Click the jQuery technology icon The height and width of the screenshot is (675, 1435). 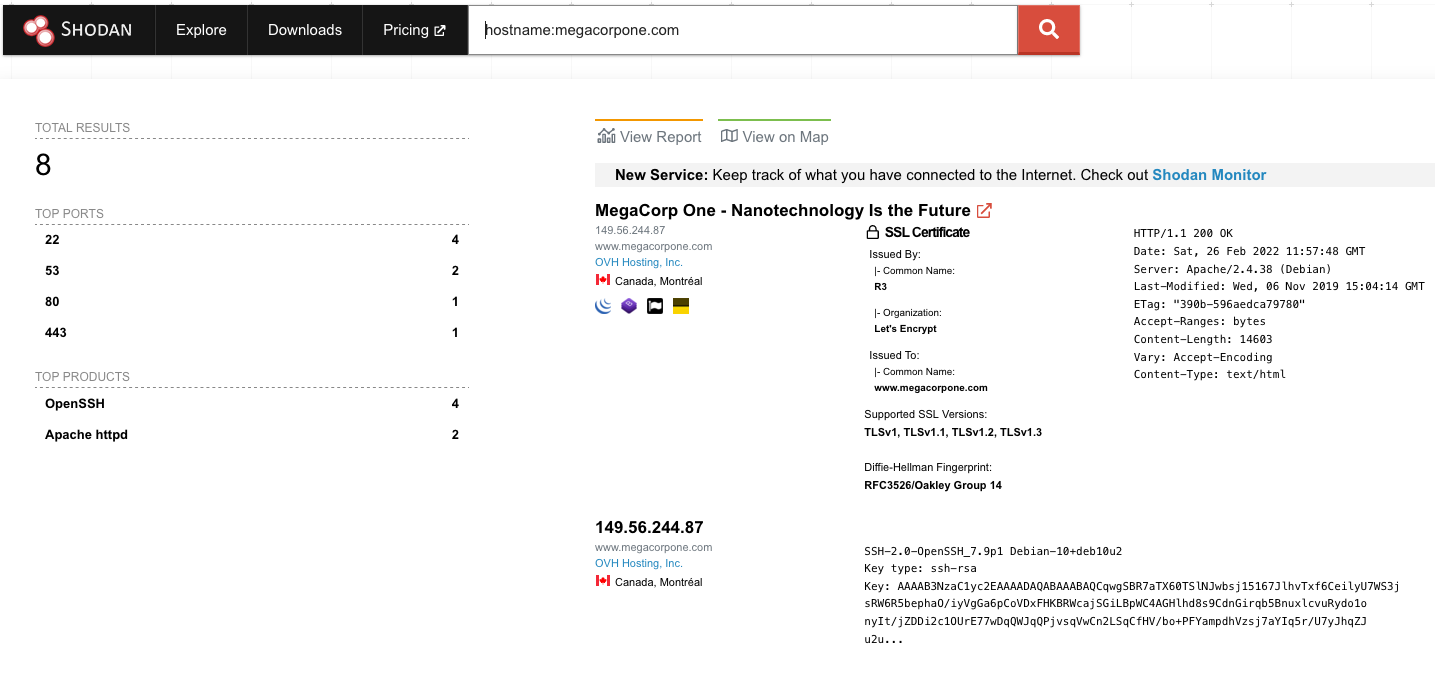click(x=603, y=306)
